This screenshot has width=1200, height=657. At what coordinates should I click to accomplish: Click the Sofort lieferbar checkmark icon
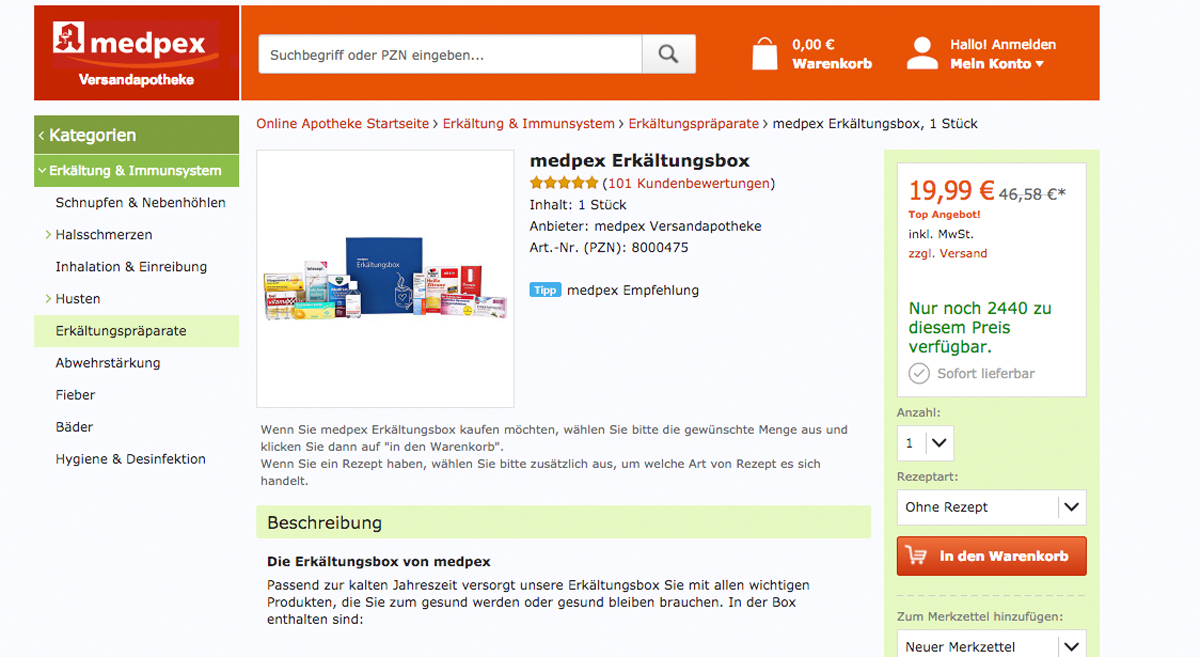[x=919, y=373]
